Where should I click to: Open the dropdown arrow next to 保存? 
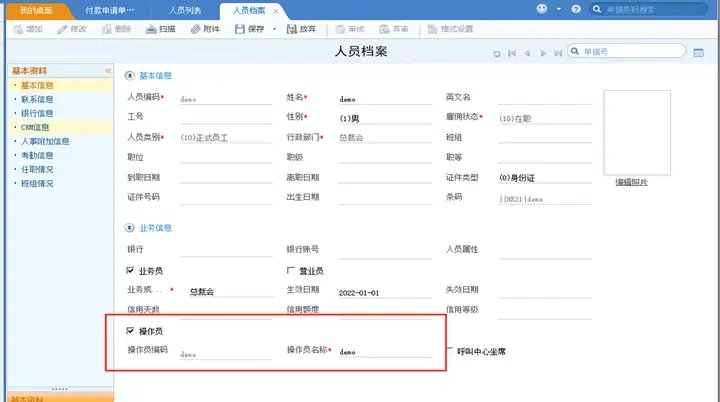(x=275, y=29)
